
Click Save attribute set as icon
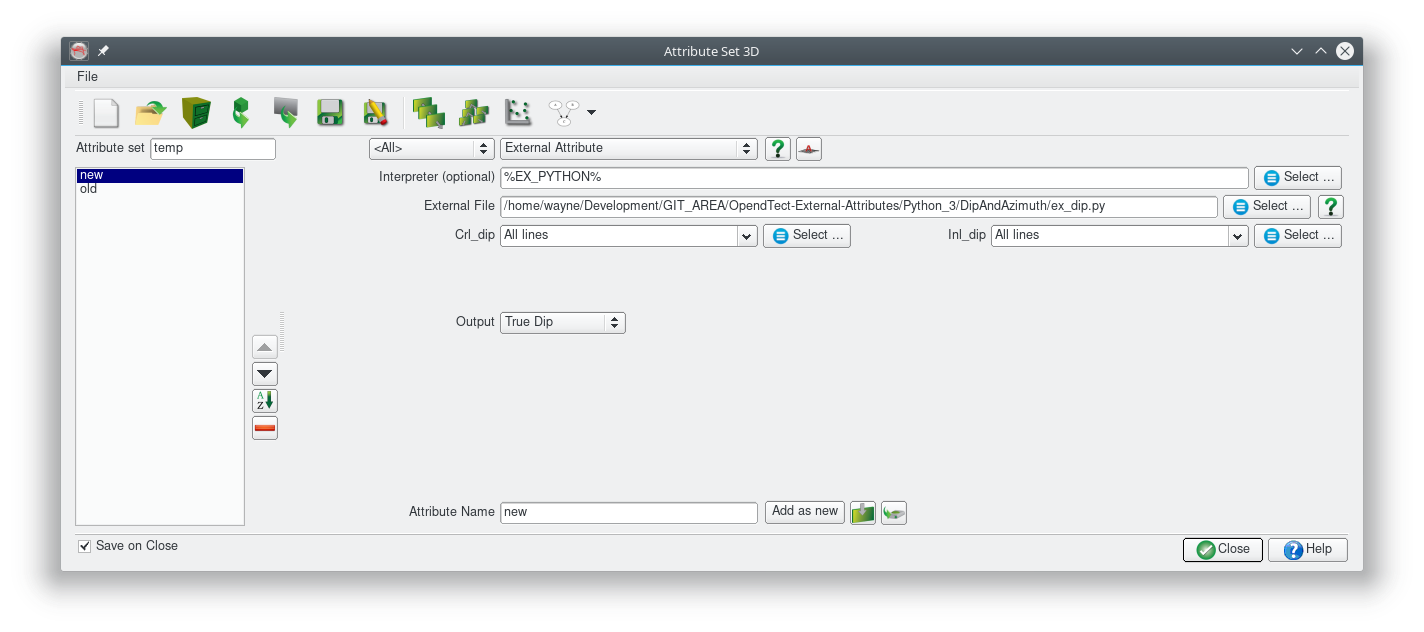375,112
